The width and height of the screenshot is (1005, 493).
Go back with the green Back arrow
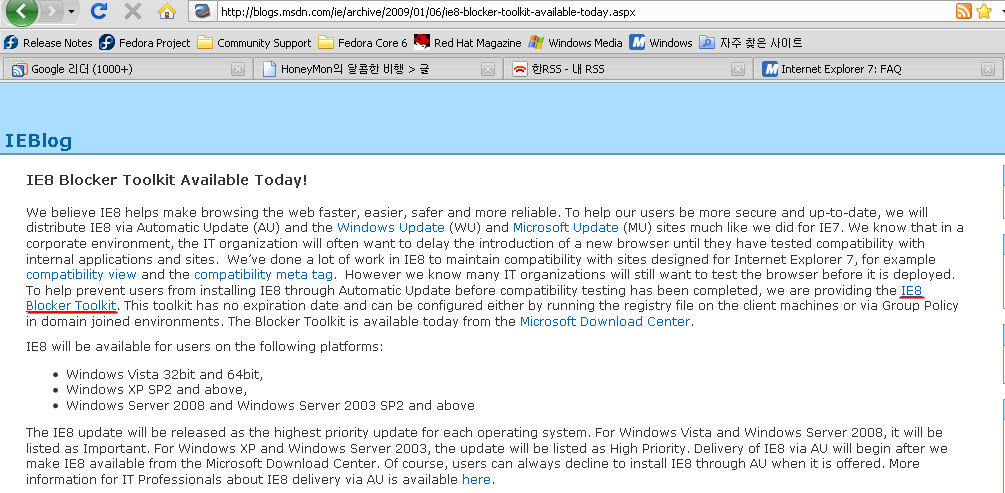point(21,11)
